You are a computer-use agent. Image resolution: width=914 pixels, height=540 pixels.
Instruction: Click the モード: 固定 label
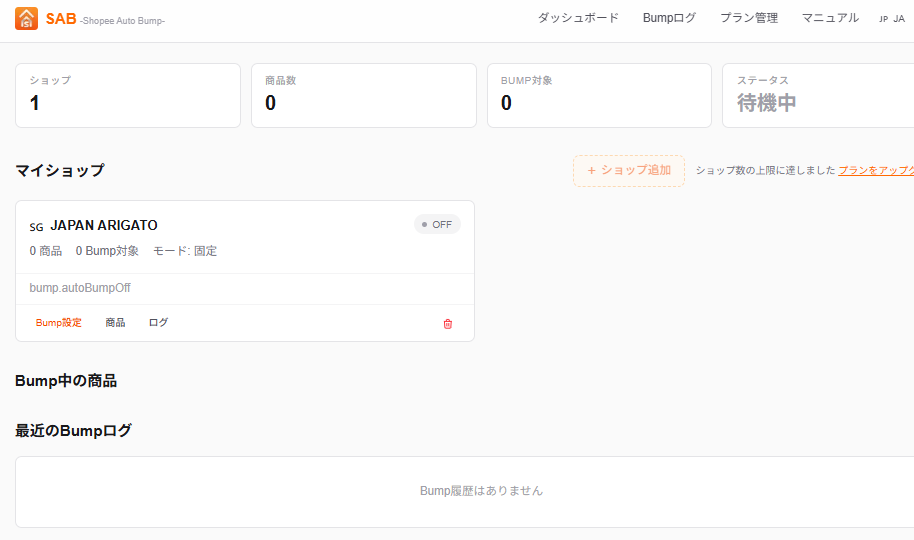185,251
